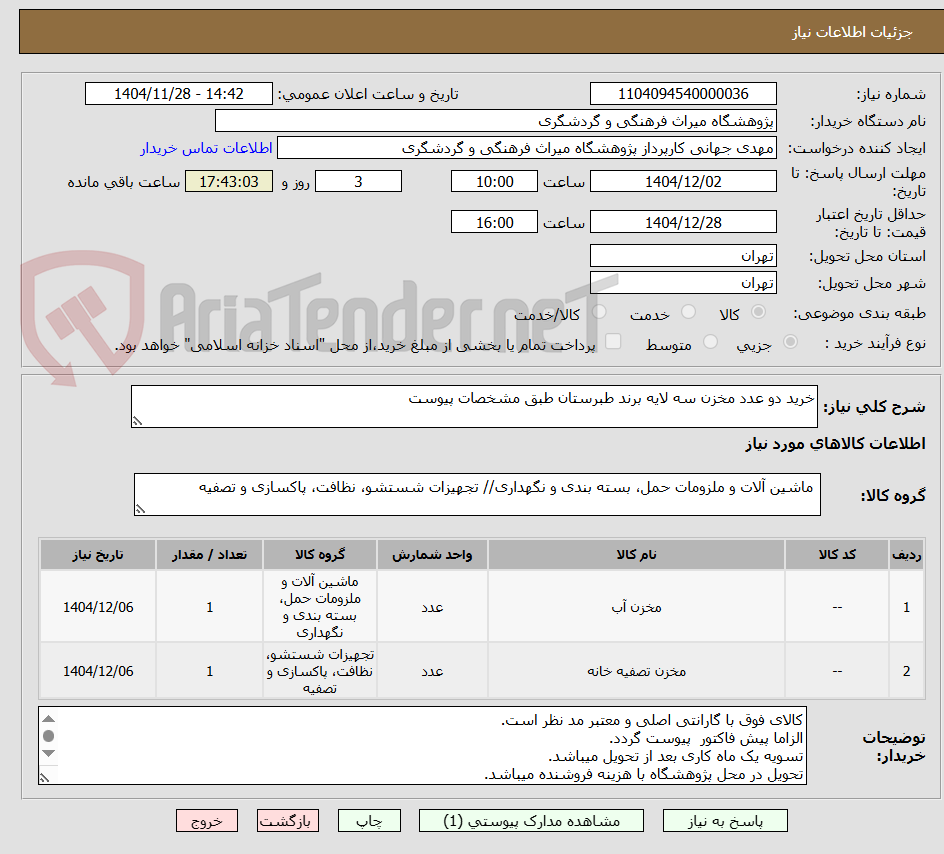Click the شماره نیاز field 1104094540000036

pos(683,94)
